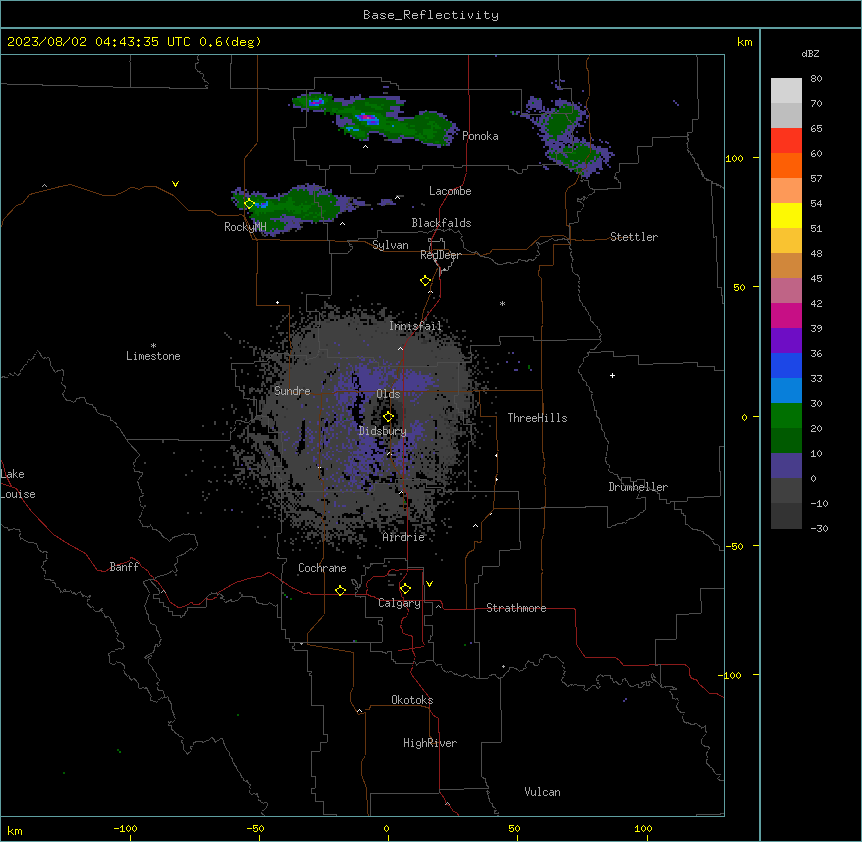Click the Base_Reflectivity title
862x842 pixels.
(x=431, y=15)
